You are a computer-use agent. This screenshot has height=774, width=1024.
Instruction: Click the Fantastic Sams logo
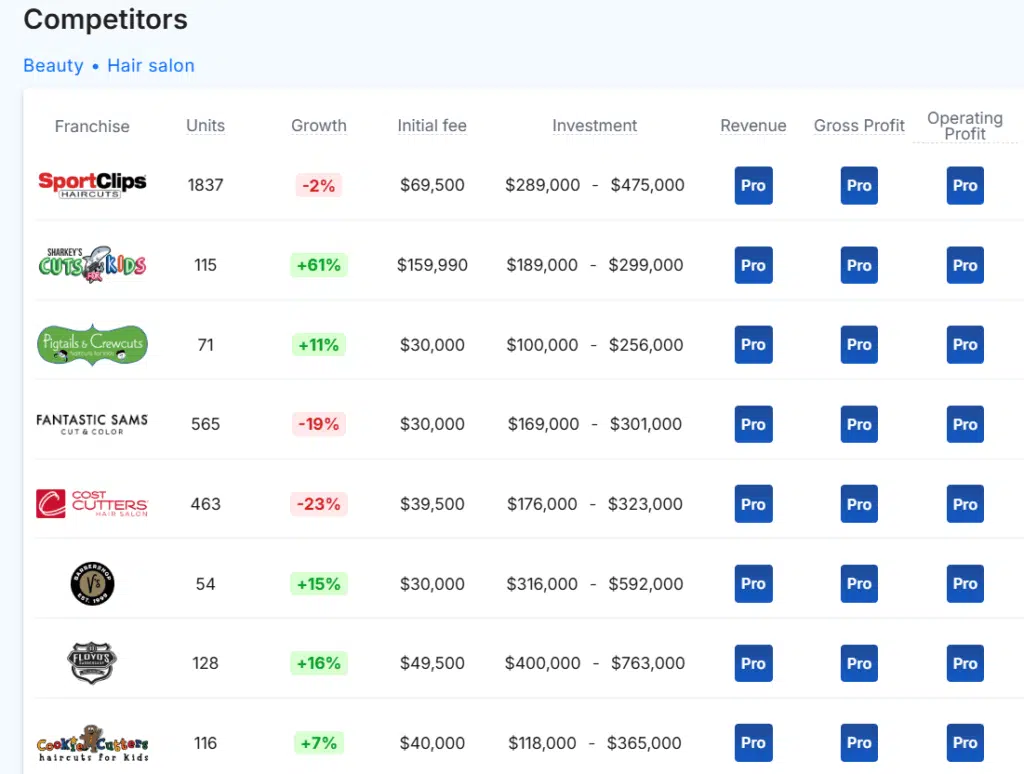[x=92, y=424]
